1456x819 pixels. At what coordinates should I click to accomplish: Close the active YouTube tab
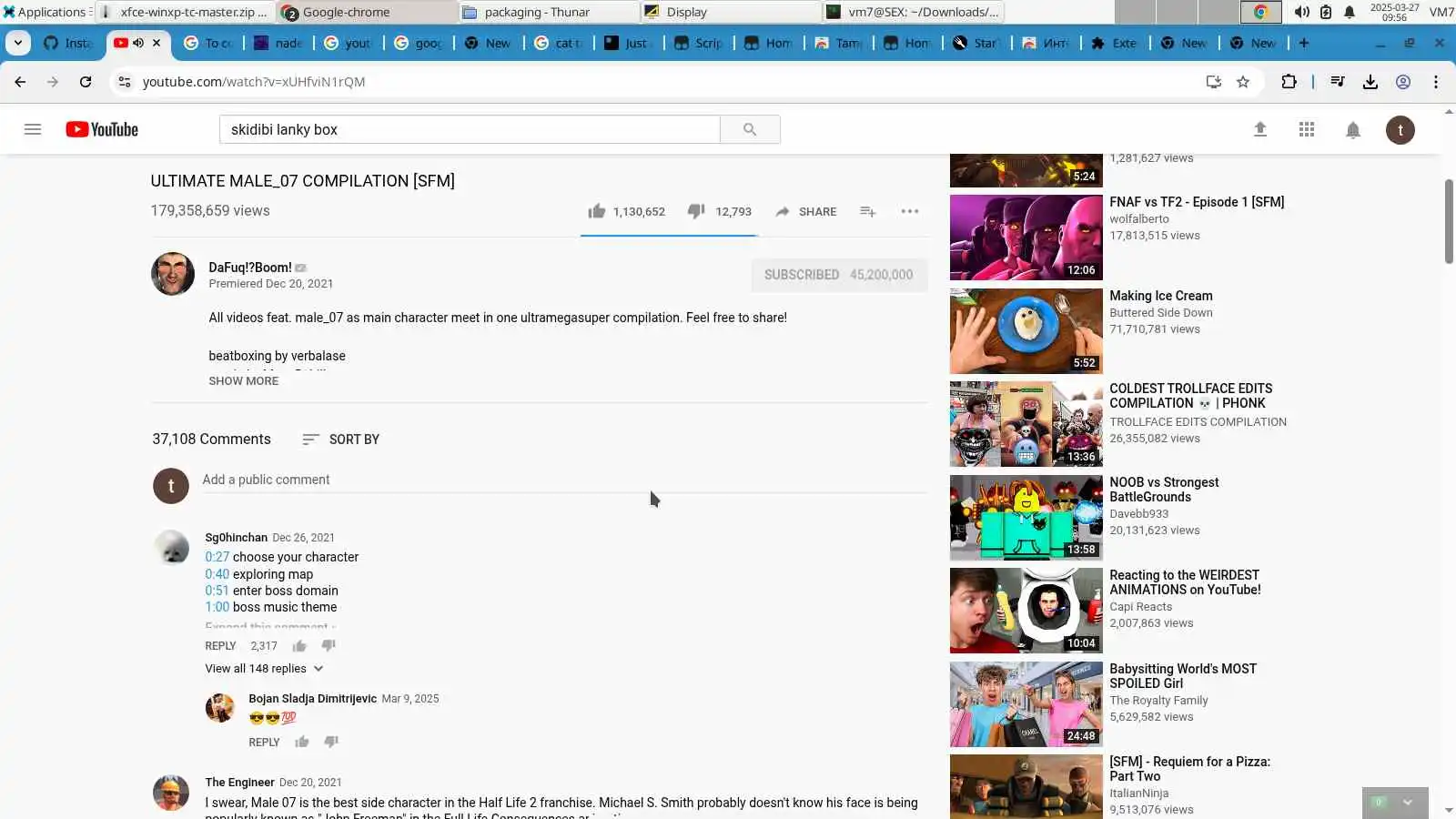(x=157, y=43)
